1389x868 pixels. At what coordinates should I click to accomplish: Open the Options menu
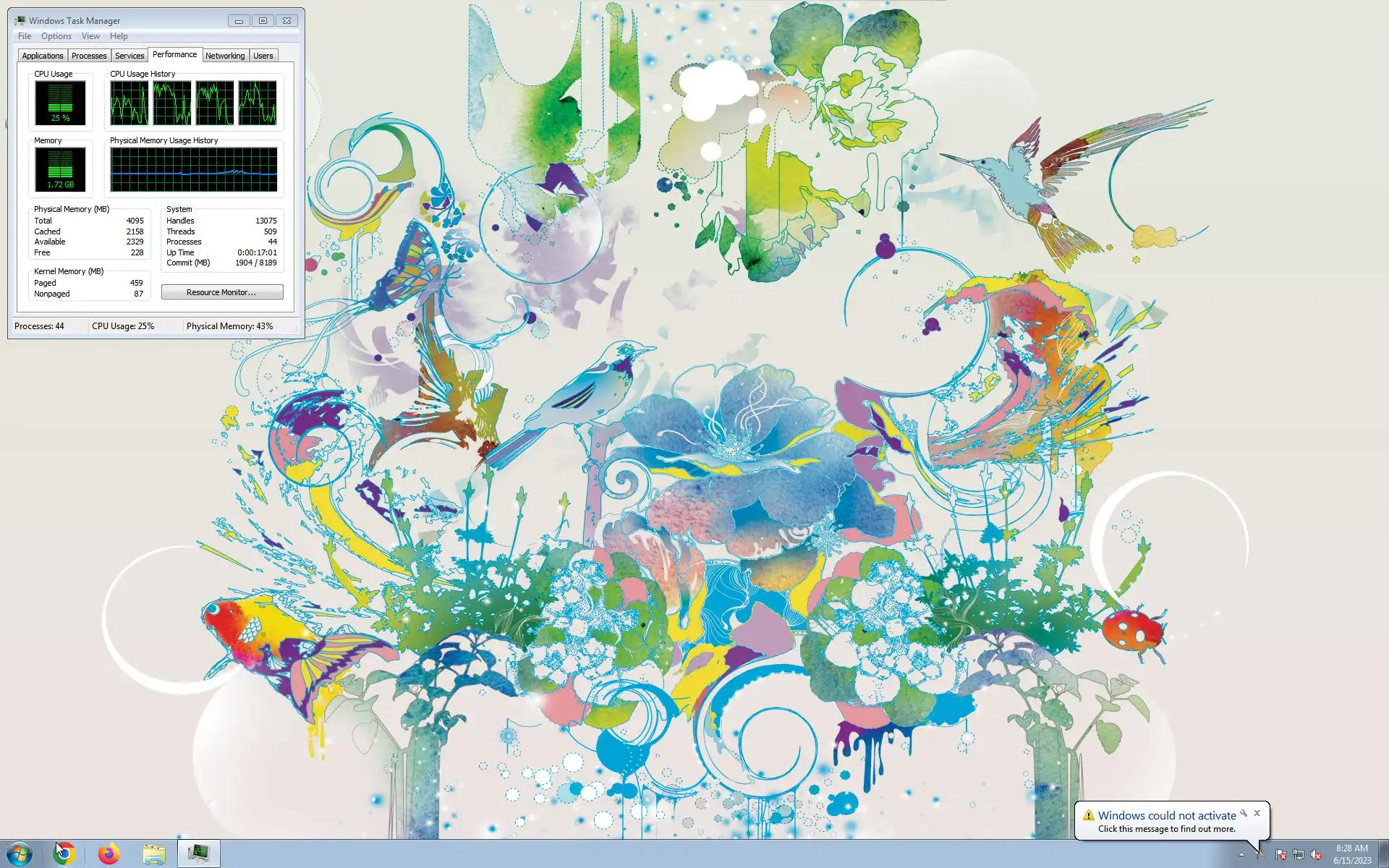56,36
